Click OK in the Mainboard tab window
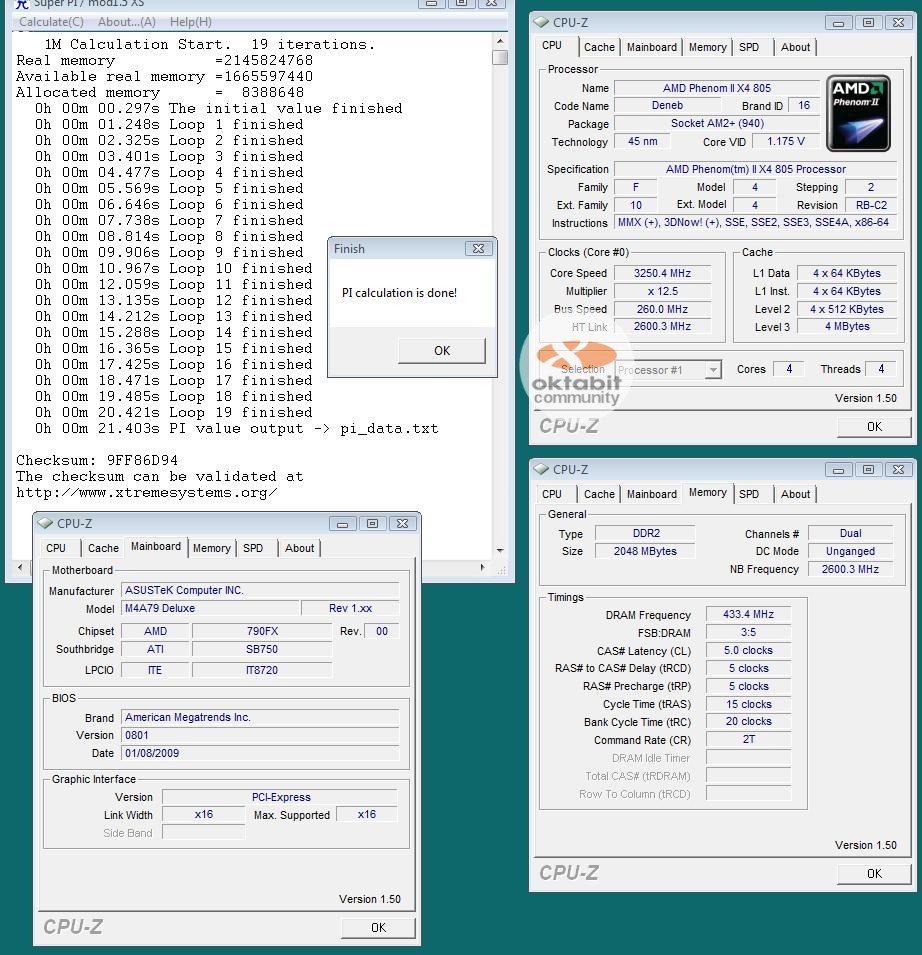Viewport: 922px width, 955px height. tap(378, 927)
